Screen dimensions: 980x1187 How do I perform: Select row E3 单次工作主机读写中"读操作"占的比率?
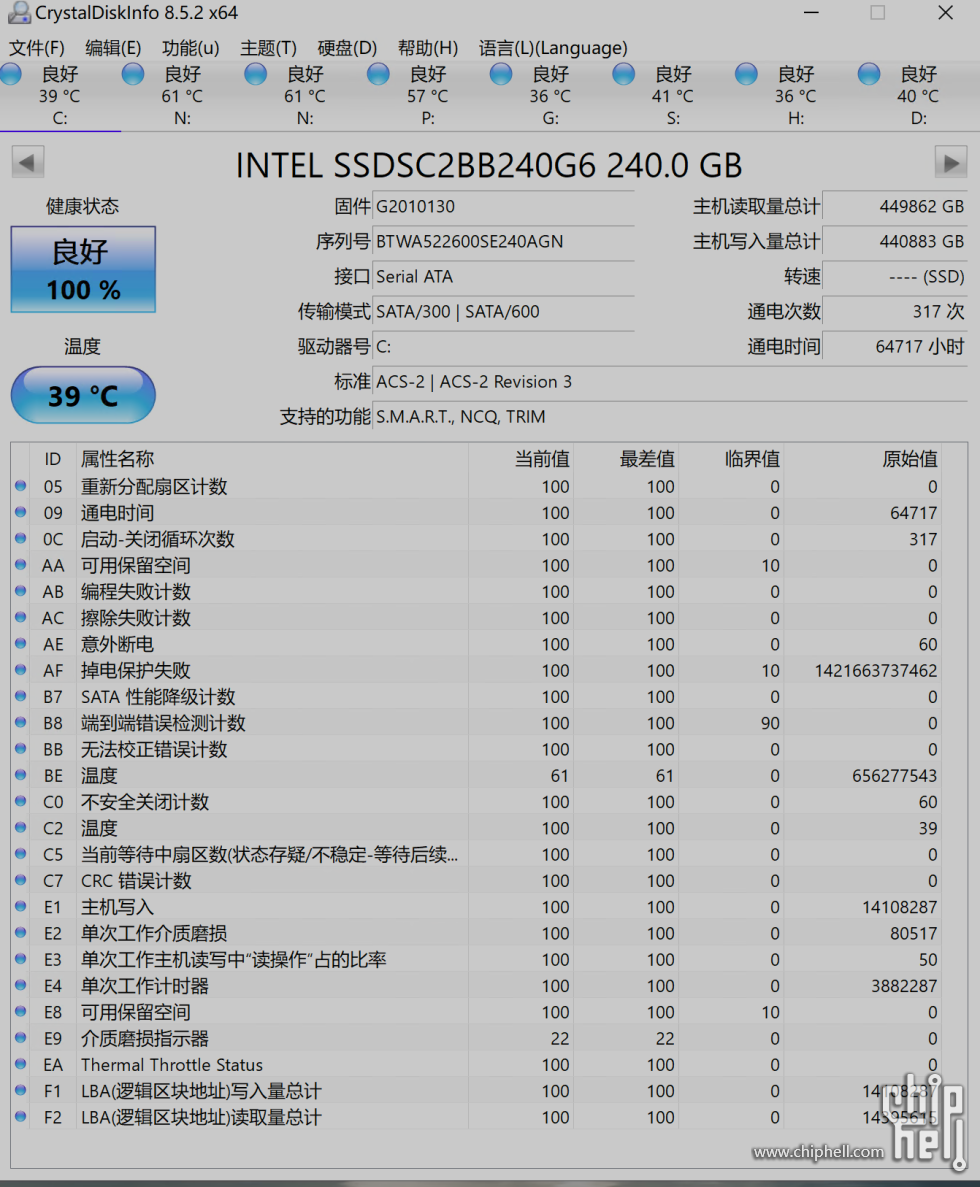point(477,959)
